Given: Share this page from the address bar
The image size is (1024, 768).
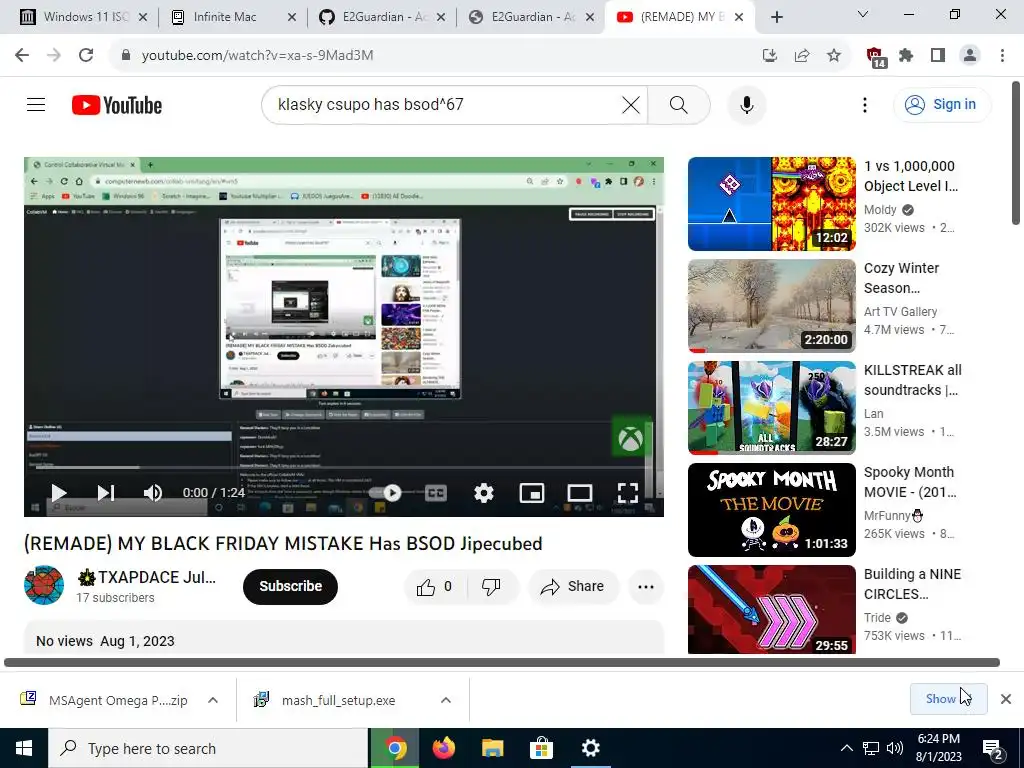Looking at the screenshot, I should (801, 56).
